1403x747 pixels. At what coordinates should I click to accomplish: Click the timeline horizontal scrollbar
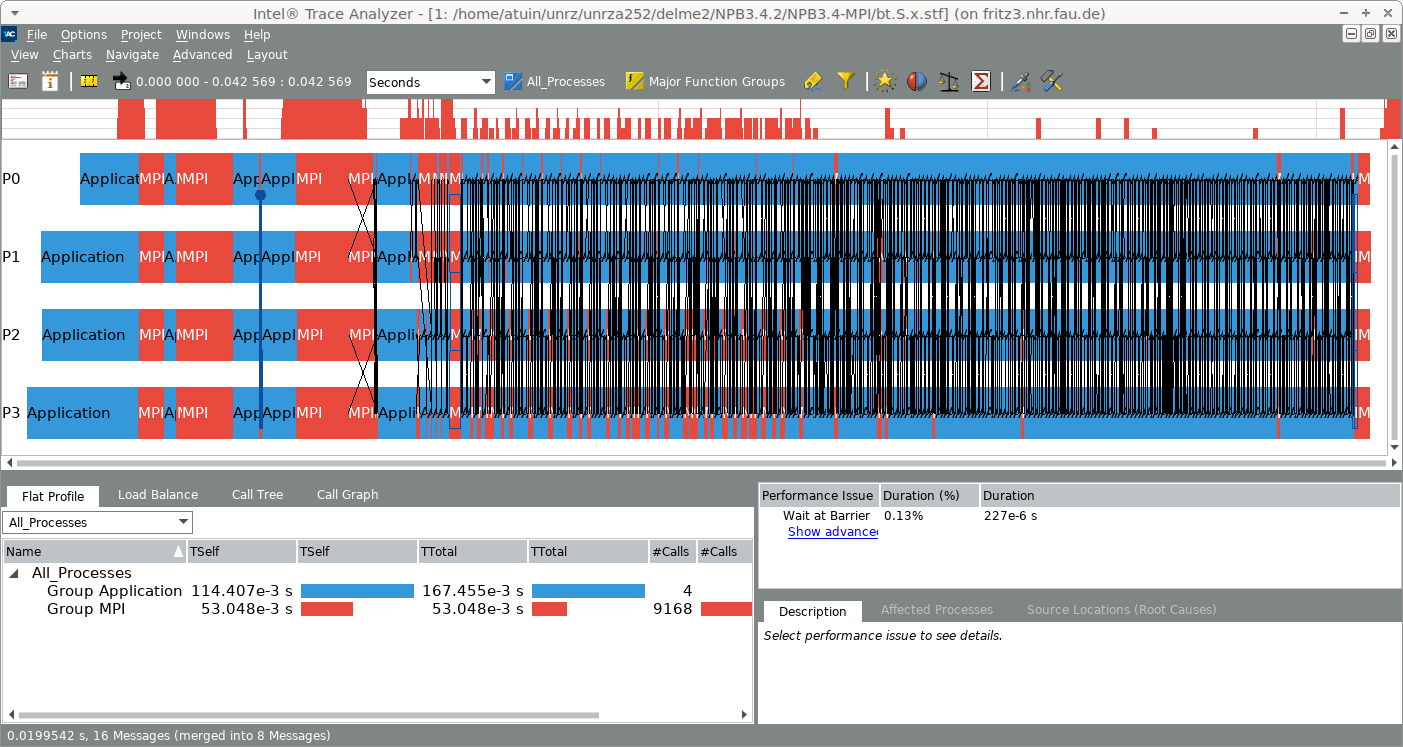pos(702,463)
